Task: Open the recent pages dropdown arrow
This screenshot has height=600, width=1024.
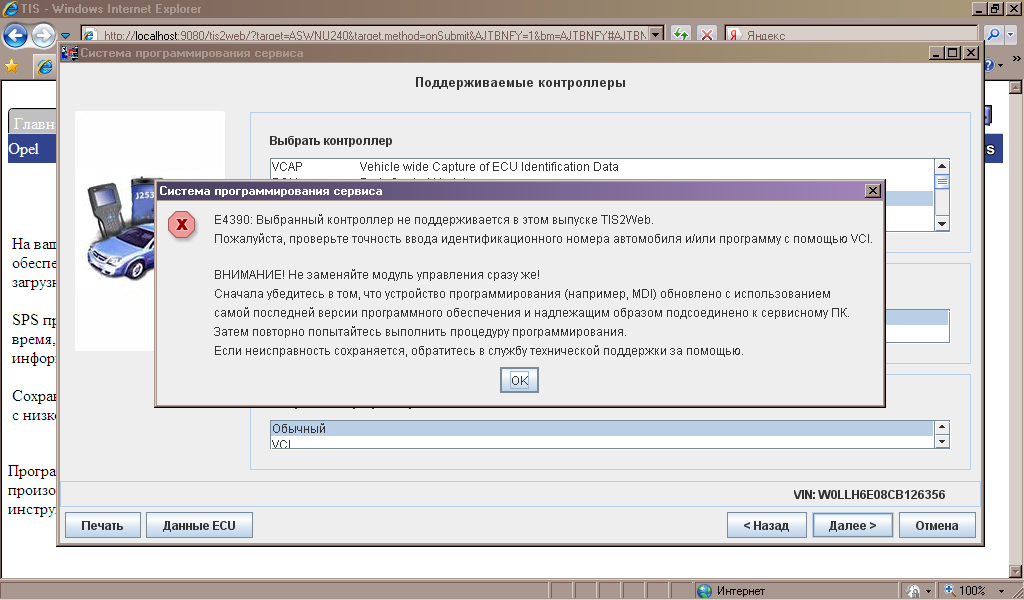Action: (65, 36)
